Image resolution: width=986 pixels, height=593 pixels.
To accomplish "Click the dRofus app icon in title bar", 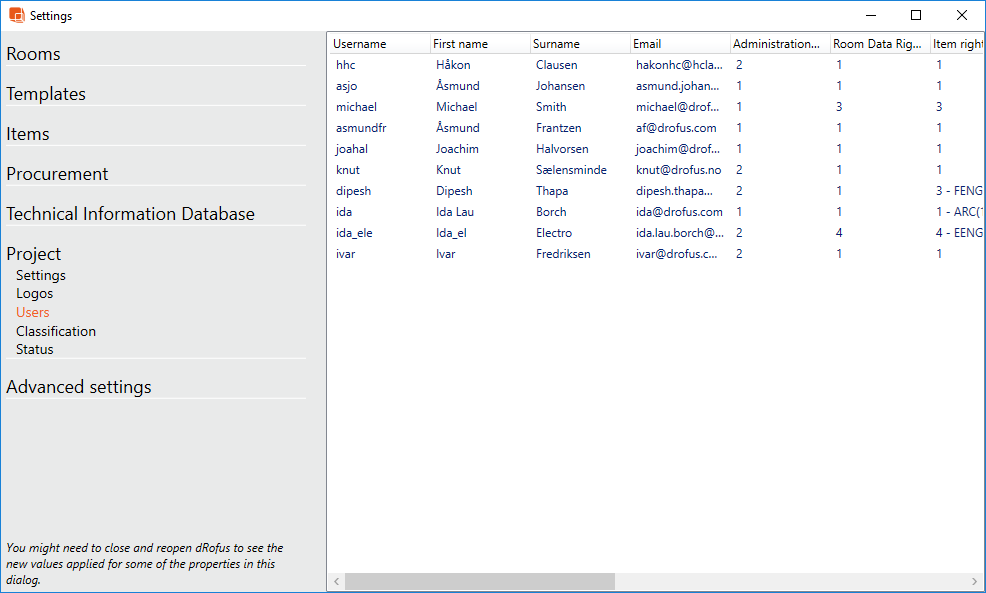I will (16, 16).
